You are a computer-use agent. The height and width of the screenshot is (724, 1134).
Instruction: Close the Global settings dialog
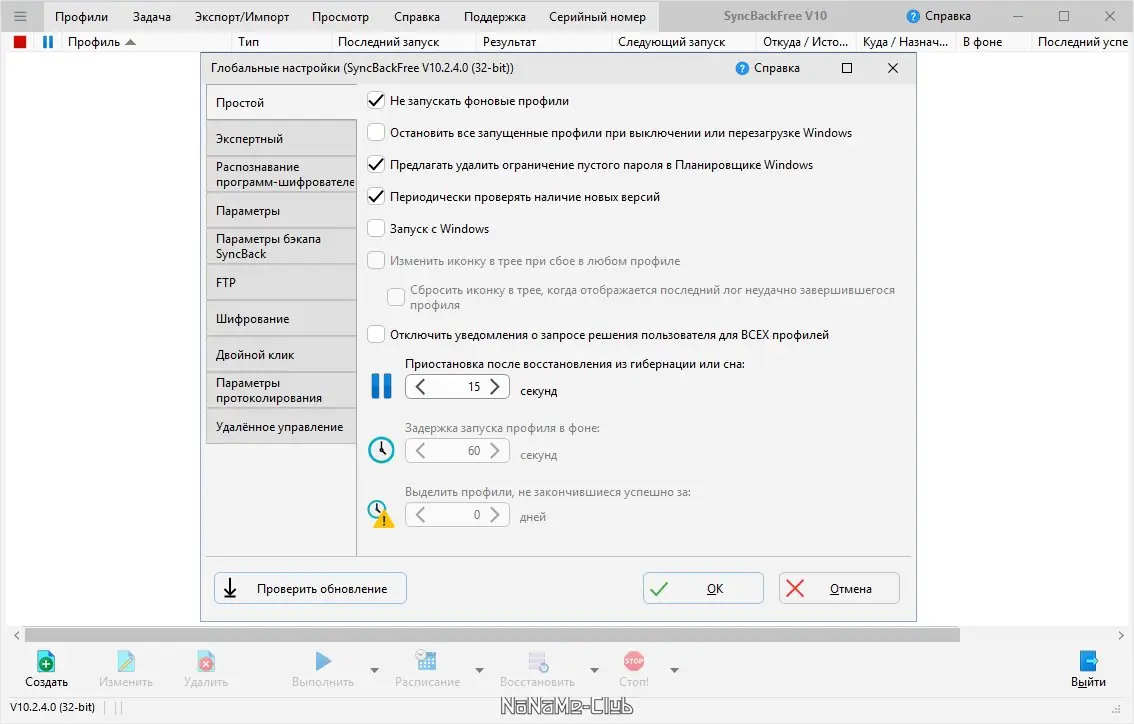[x=893, y=68]
